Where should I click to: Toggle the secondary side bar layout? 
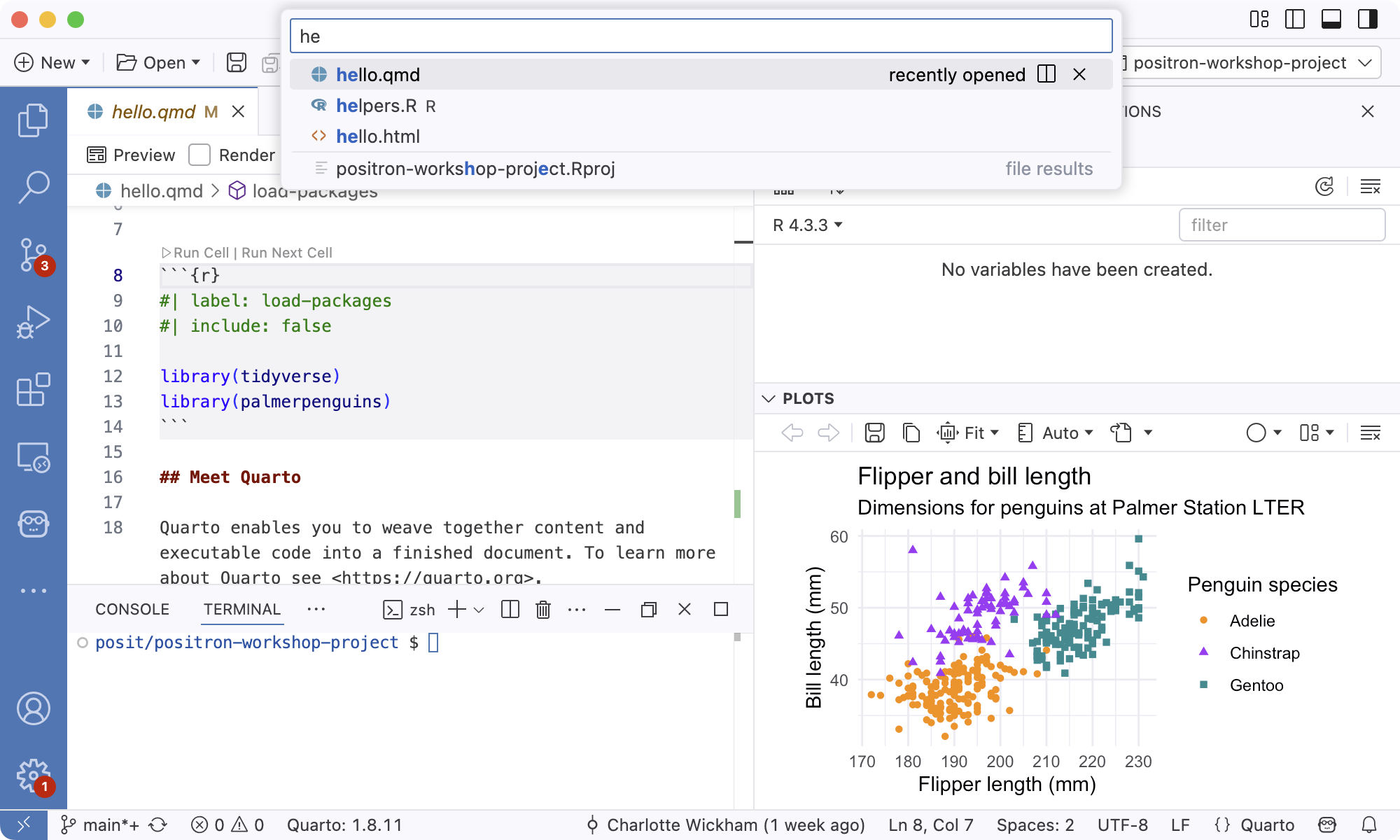tap(1368, 19)
